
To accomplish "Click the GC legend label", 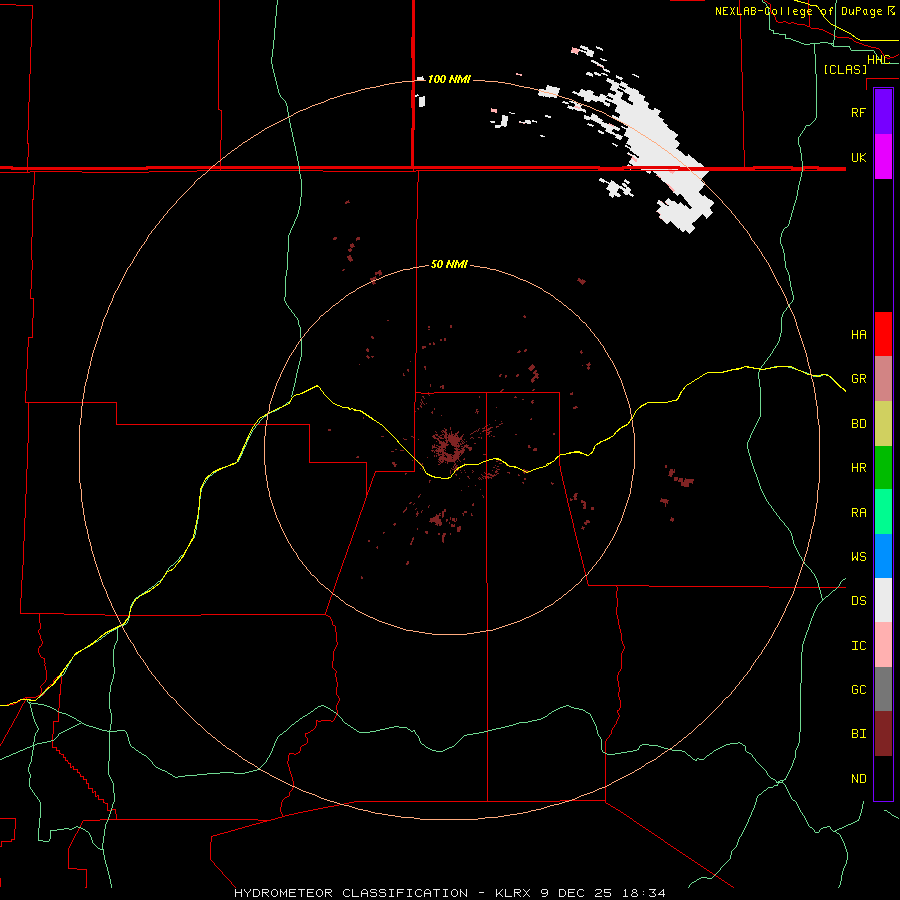I will (858, 690).
